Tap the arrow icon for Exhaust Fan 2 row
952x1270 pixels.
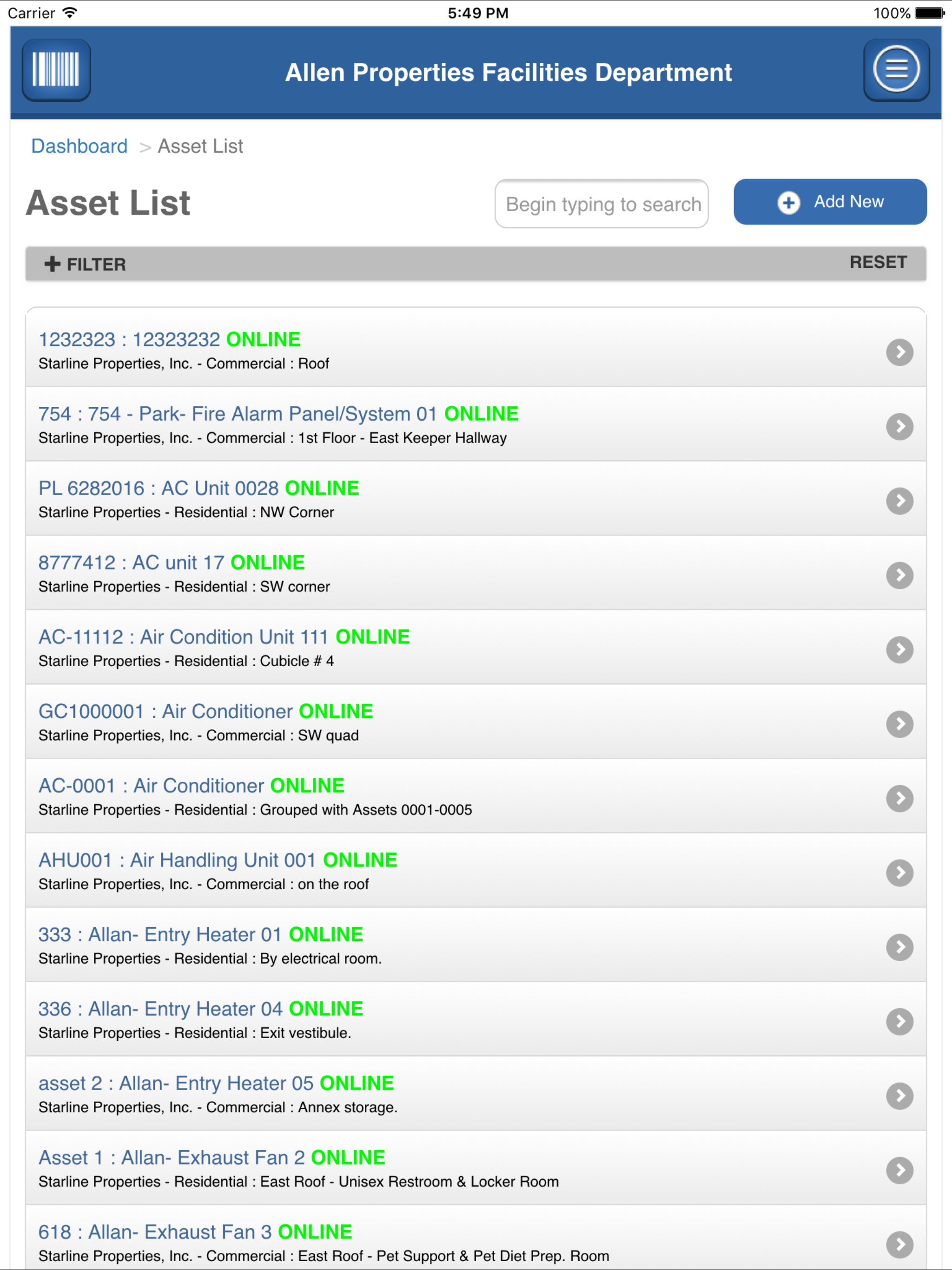[899, 1170]
